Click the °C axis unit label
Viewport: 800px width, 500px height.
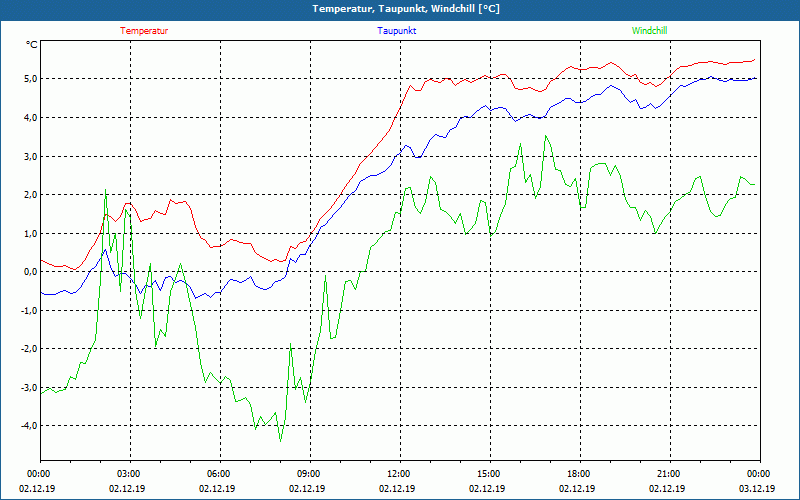point(31,45)
